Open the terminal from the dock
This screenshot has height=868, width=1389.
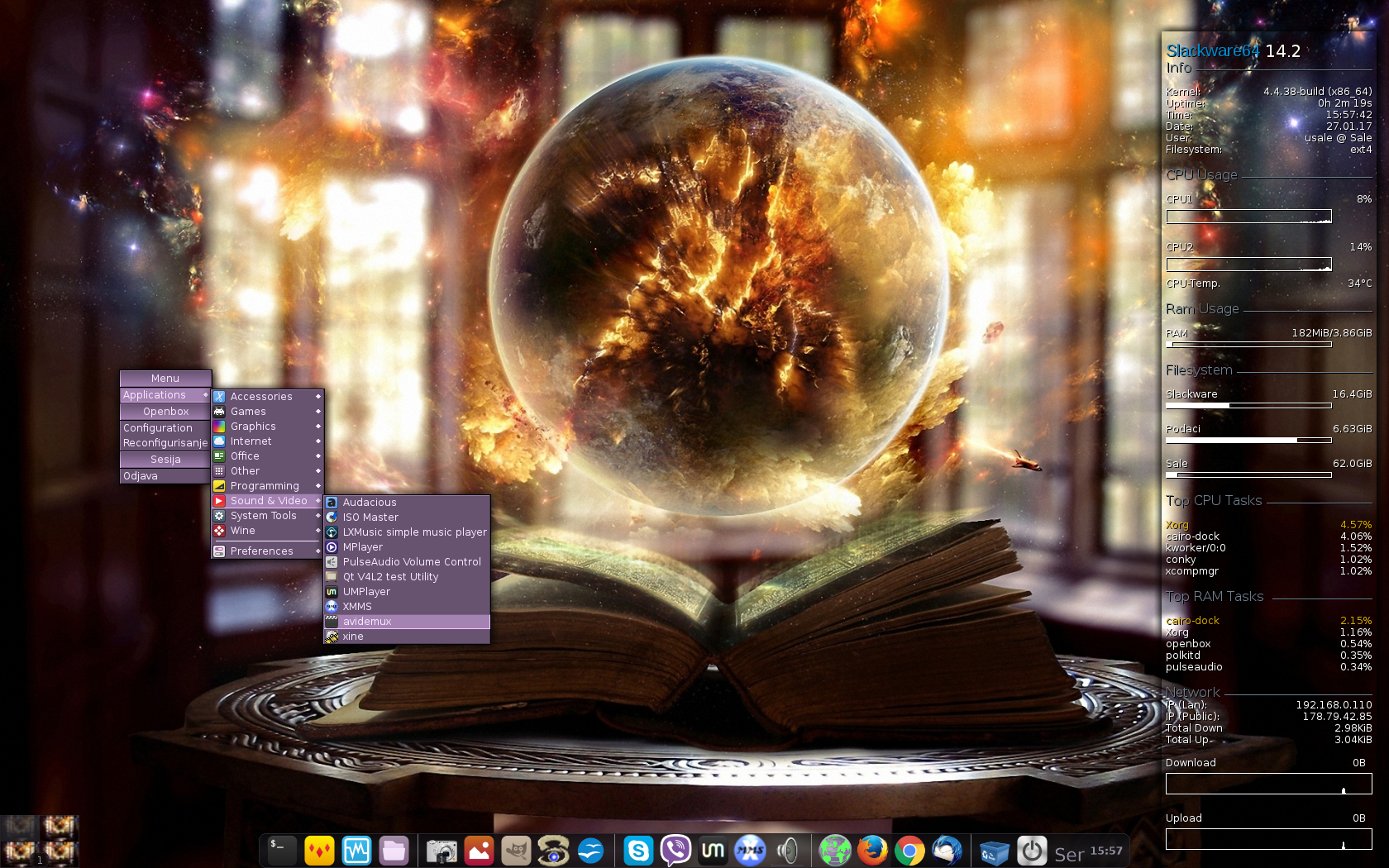(281, 850)
